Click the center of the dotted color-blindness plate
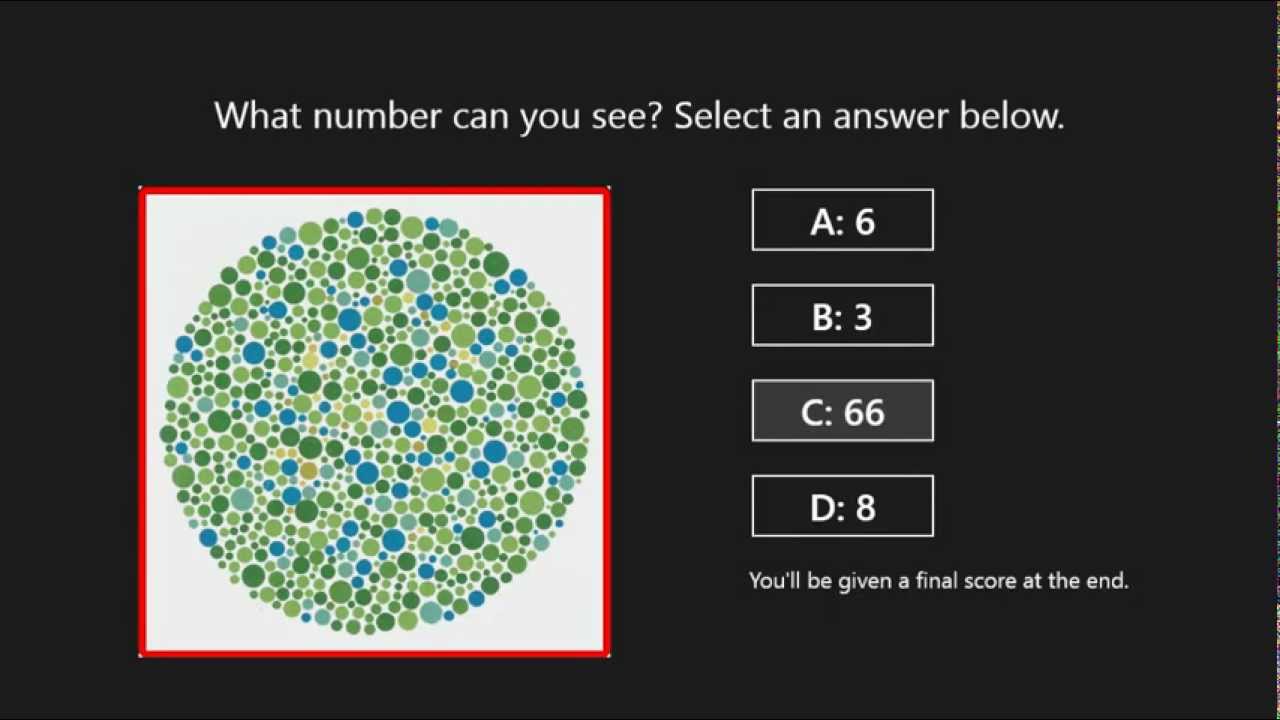Viewport: 1280px width, 720px height. [375, 421]
